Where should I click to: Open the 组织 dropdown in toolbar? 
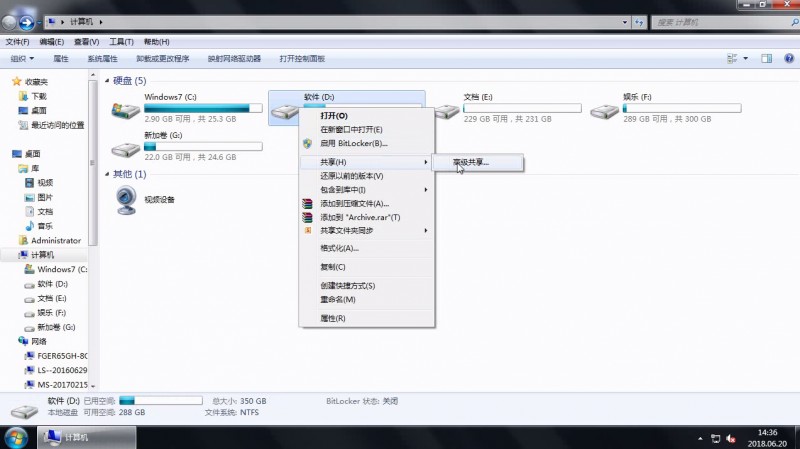click(x=22, y=59)
